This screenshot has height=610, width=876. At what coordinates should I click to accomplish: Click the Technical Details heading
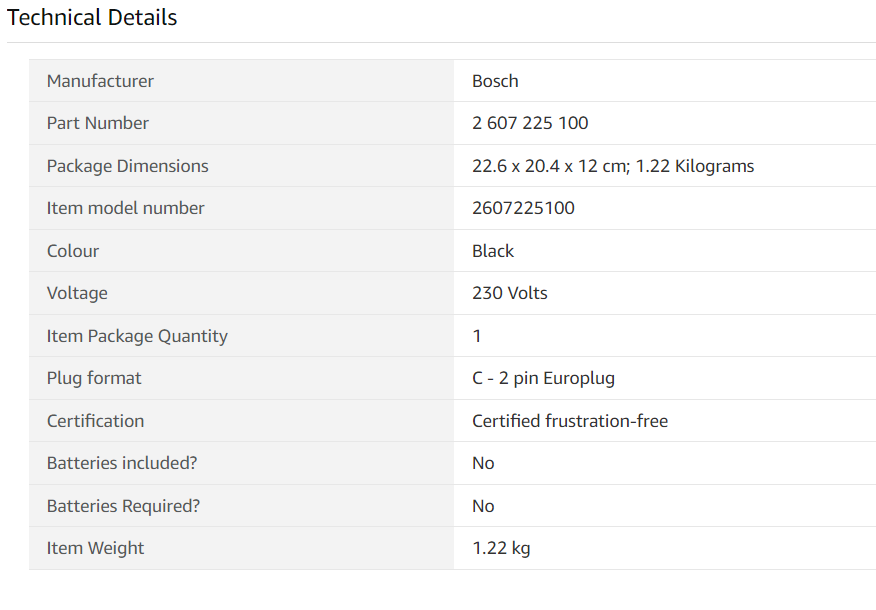pos(92,17)
